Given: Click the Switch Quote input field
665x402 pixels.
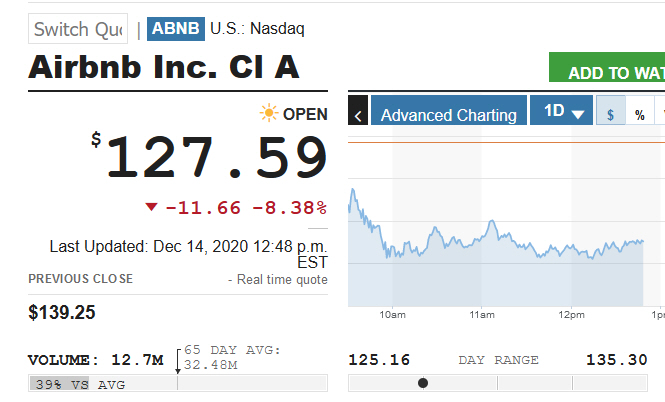Looking at the screenshot, I should (78, 29).
